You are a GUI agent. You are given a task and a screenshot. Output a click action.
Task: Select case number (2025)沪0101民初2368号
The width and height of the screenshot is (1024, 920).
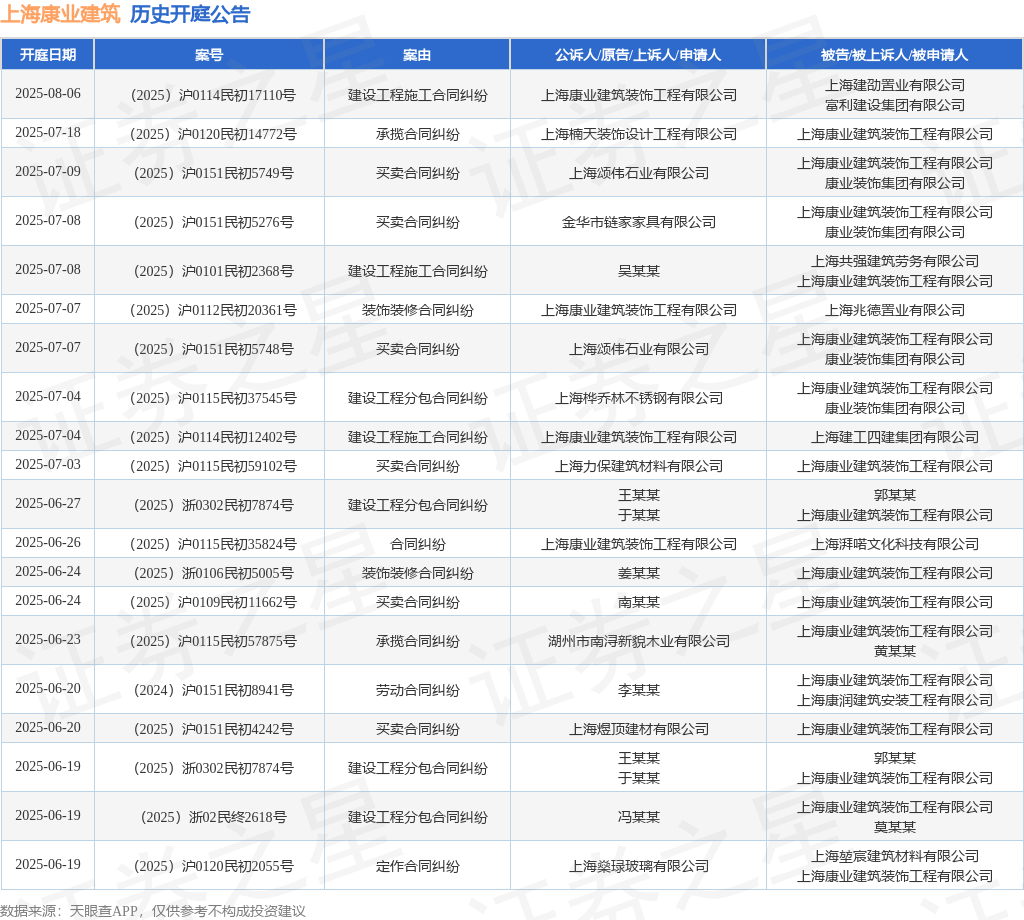[x=213, y=272]
